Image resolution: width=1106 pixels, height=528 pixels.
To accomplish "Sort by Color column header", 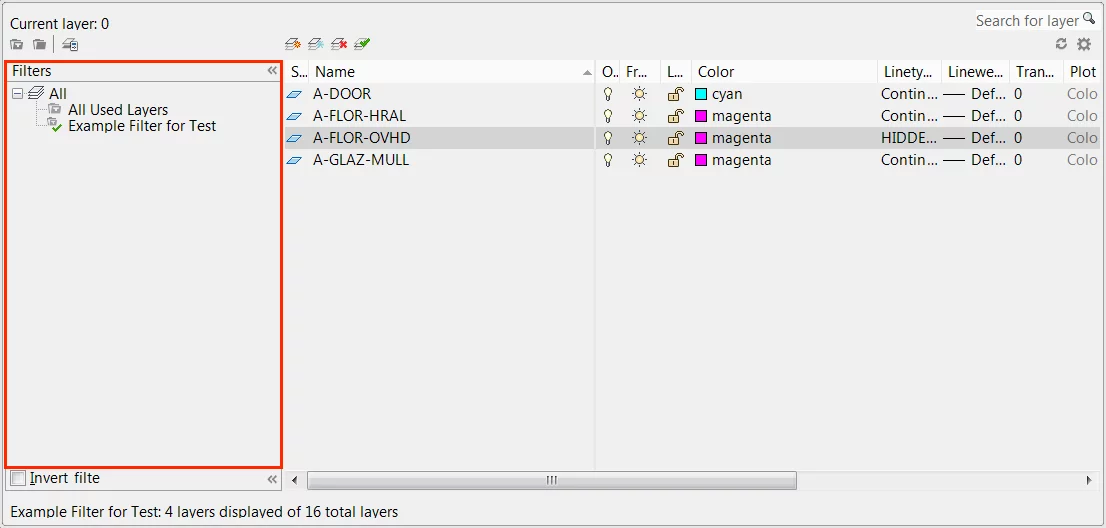I will point(784,72).
